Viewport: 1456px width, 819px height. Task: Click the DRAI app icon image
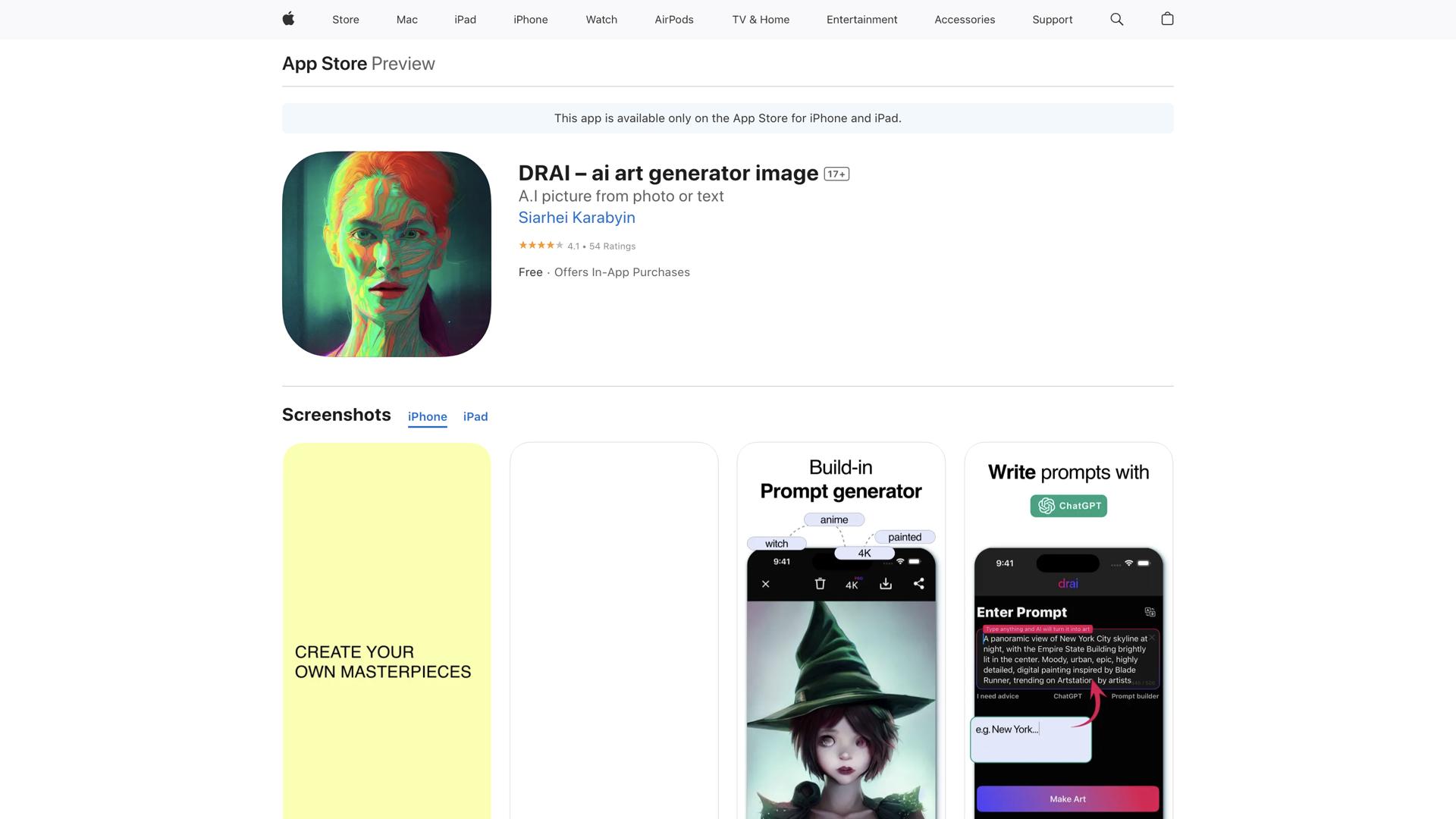[386, 254]
